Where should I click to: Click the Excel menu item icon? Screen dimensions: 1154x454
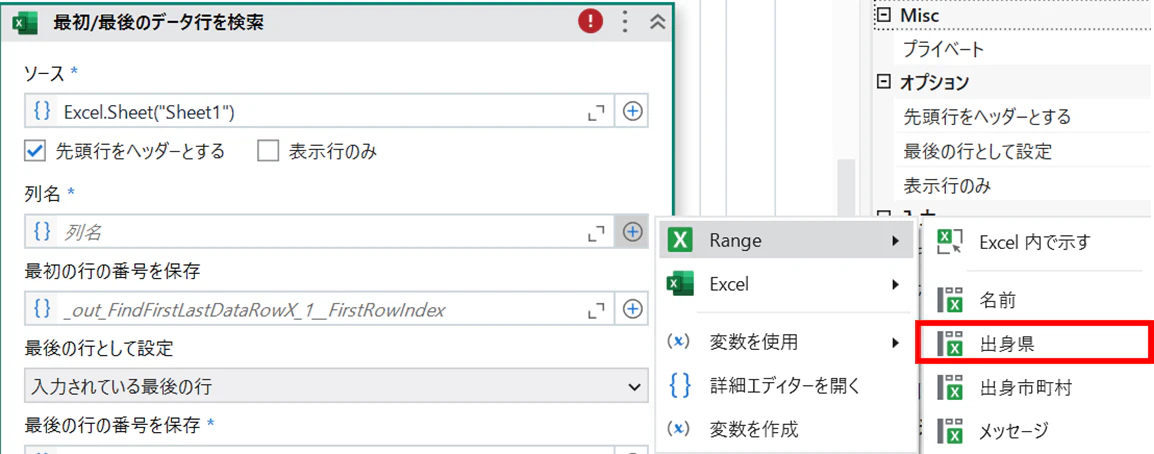(x=680, y=283)
